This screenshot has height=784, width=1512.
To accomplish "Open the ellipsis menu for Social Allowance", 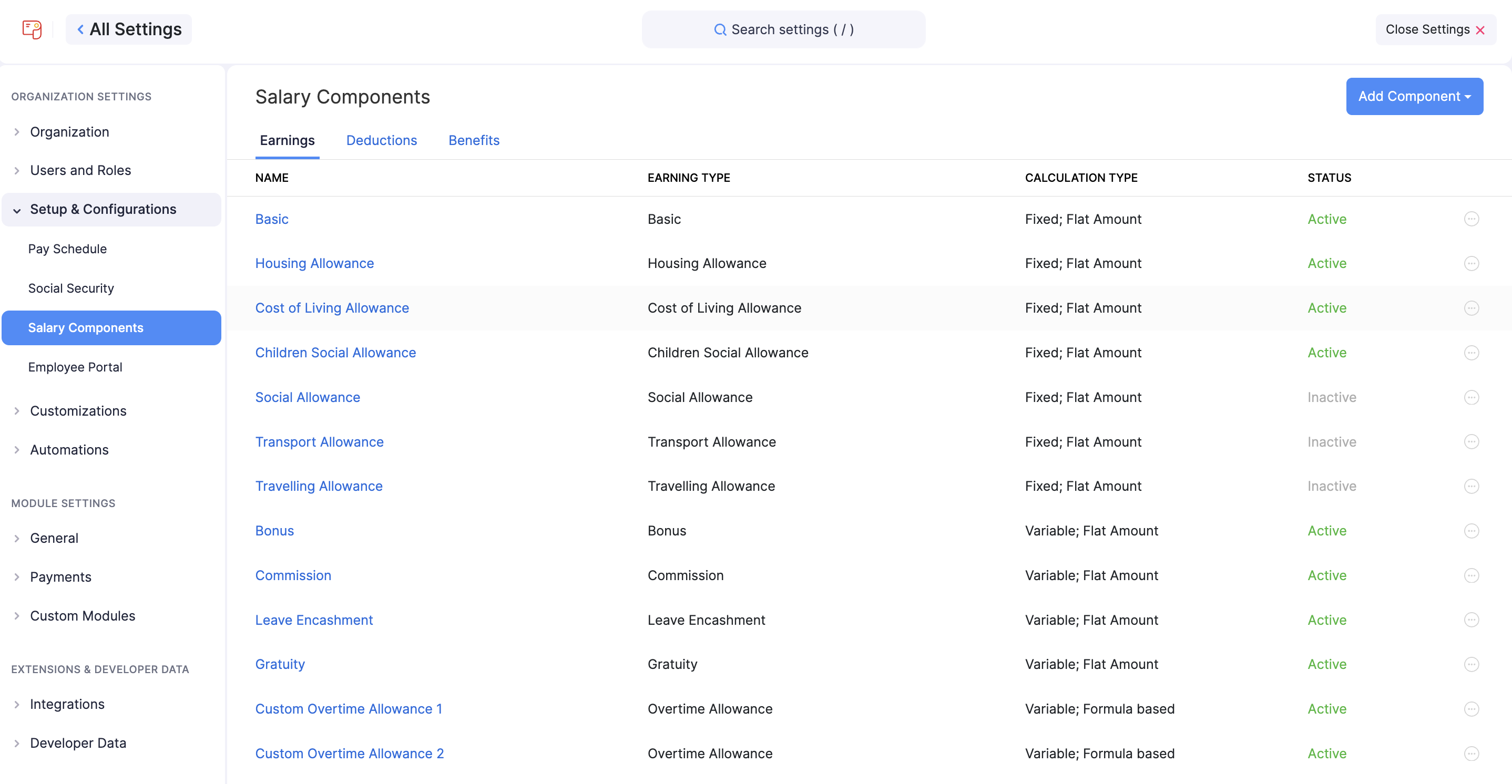I will click(x=1472, y=397).
